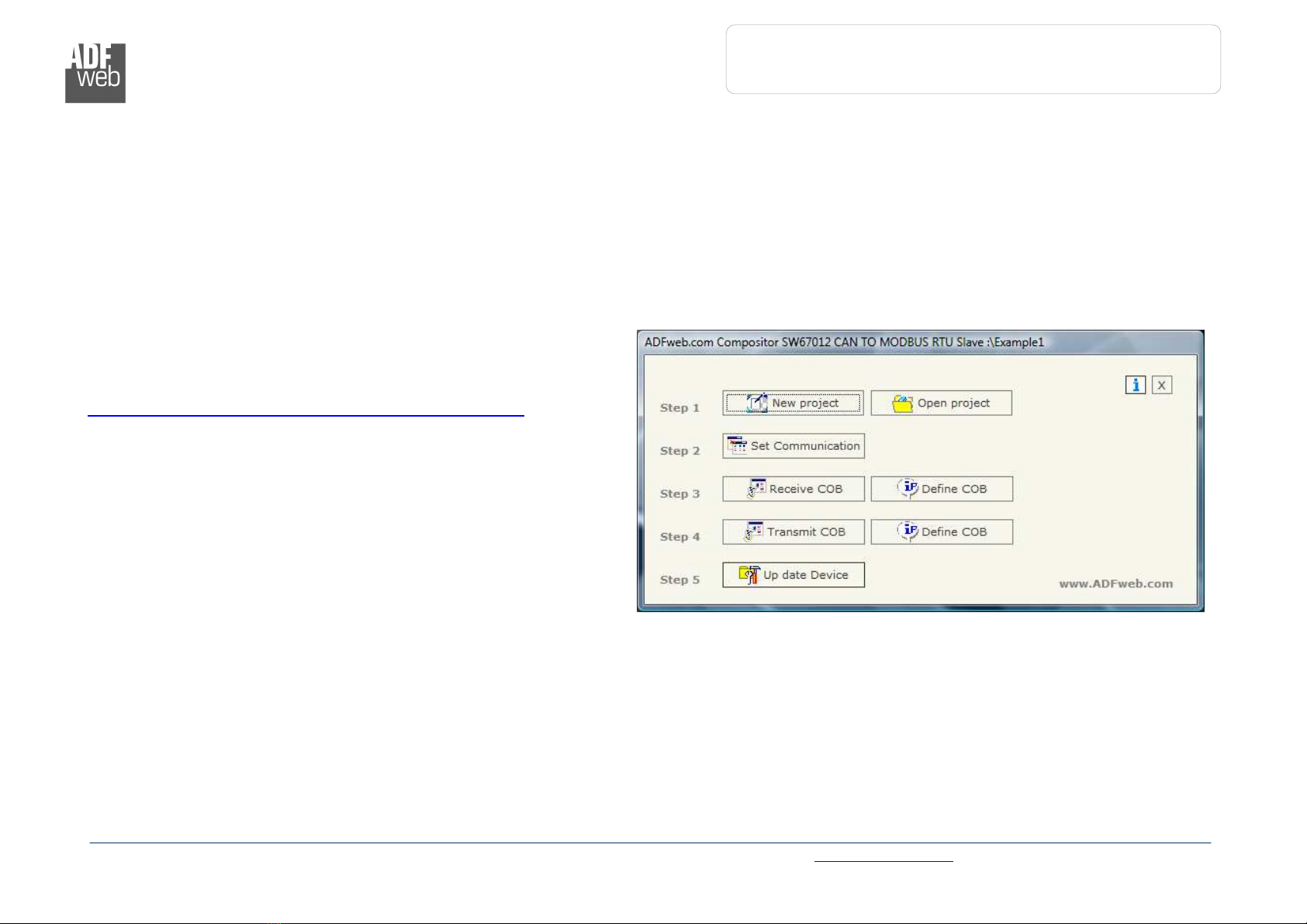
Task: Click the Compositor SW67012 window title bar
Action: pos(920,342)
